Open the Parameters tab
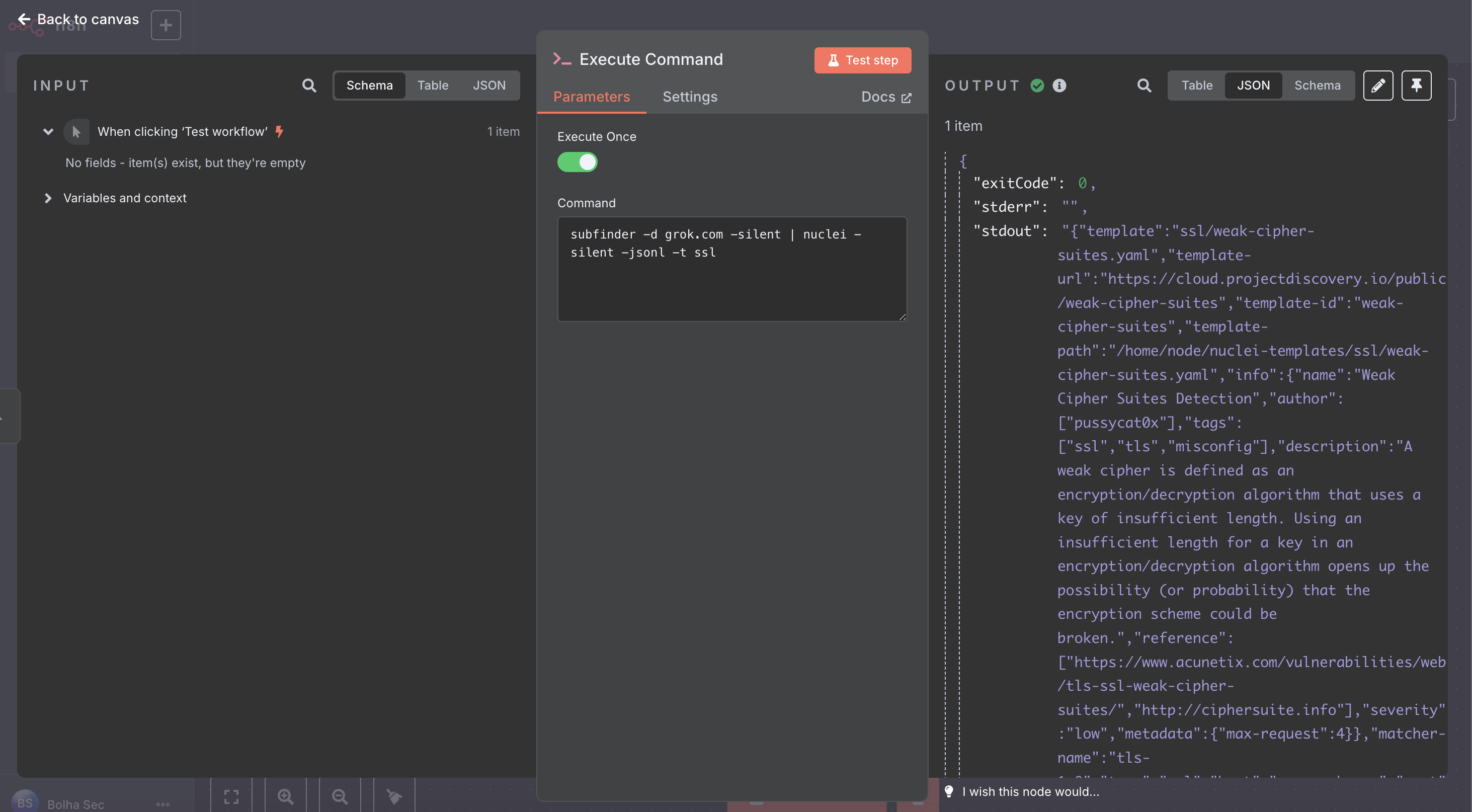The height and width of the screenshot is (812, 1472). [x=592, y=97]
